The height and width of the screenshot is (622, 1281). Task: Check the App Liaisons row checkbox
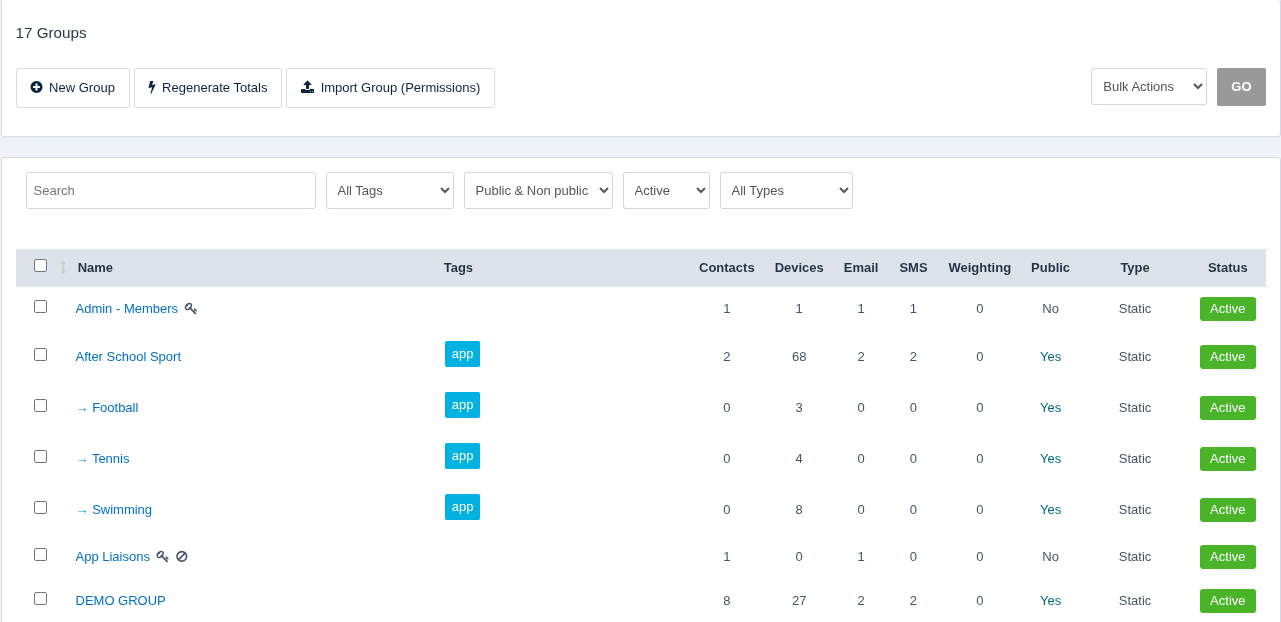pyautogui.click(x=40, y=555)
